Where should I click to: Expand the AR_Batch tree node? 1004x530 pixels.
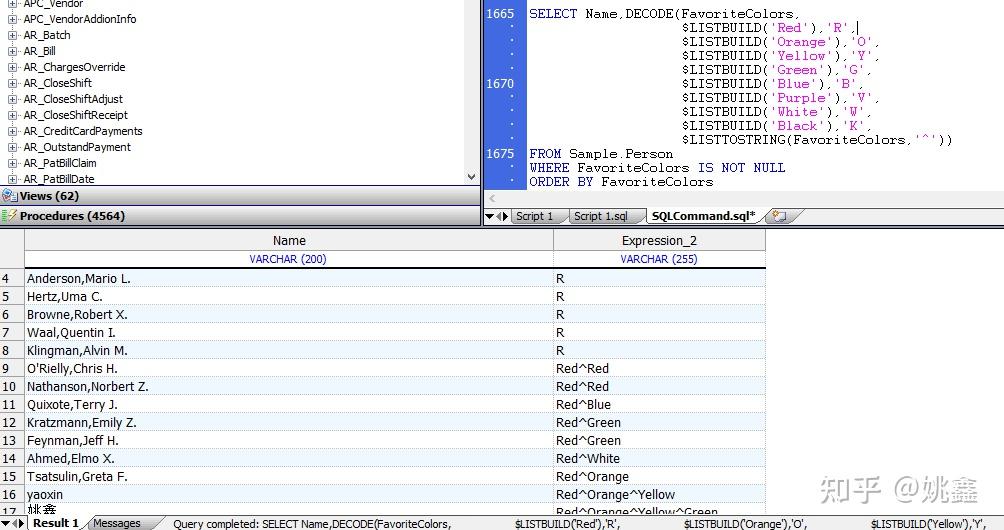tap(12, 35)
